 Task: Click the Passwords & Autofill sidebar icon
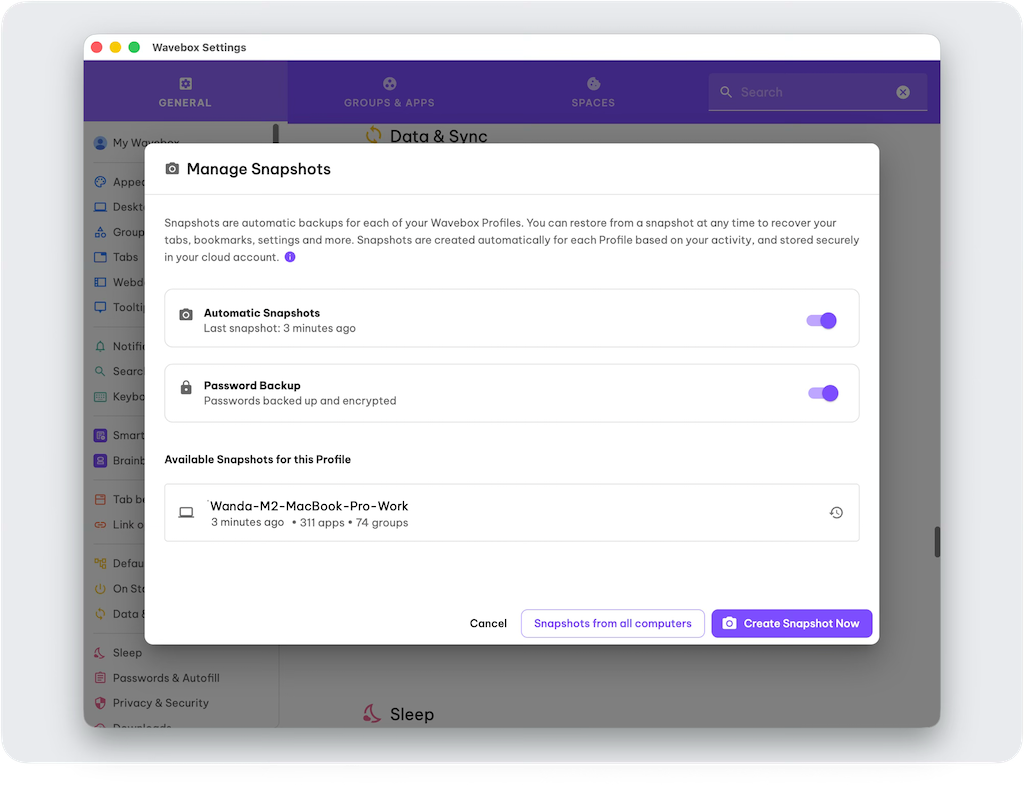(x=100, y=678)
